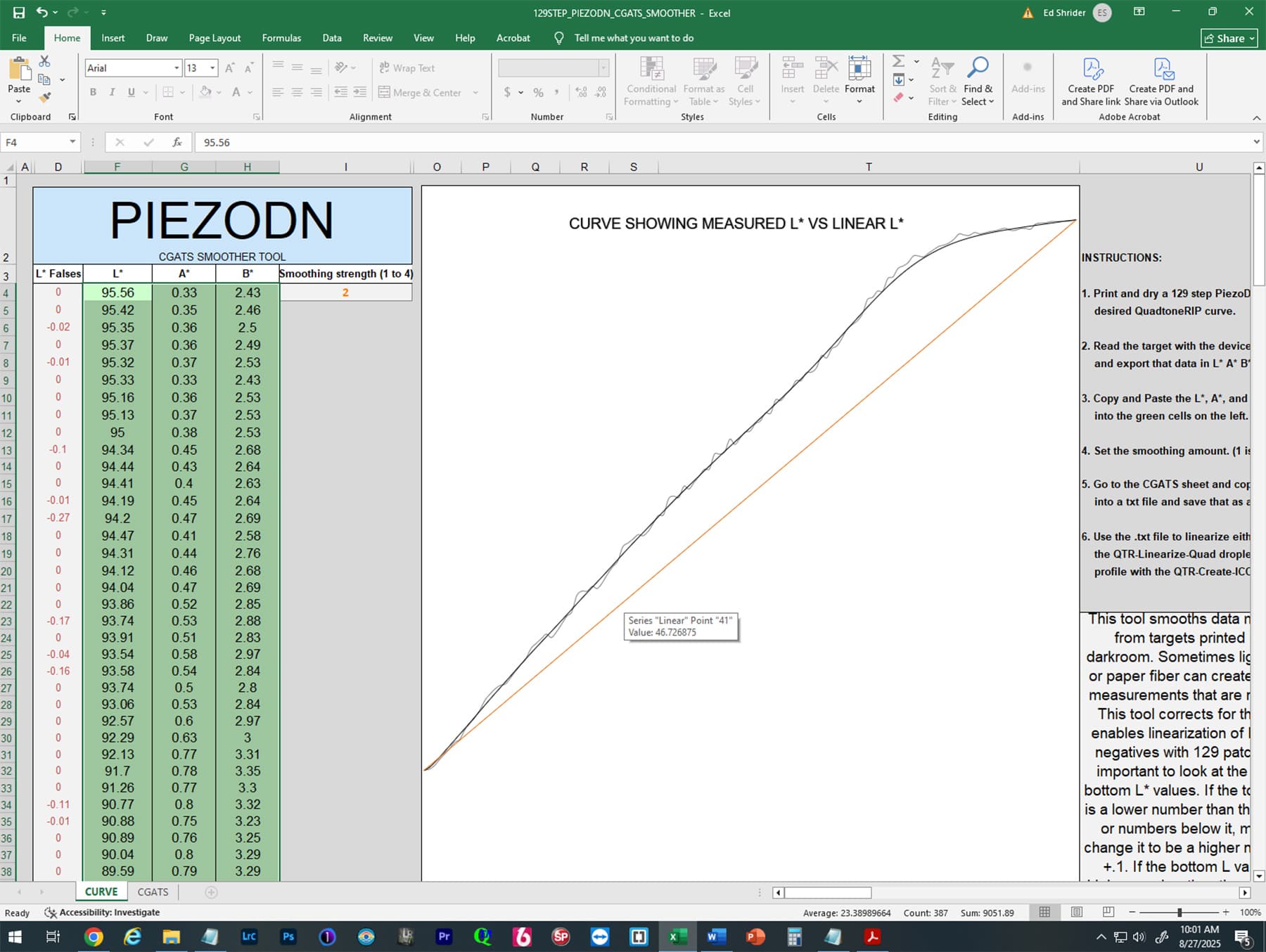
Task: Switch to the CGATS sheet tab
Action: pyautogui.click(x=153, y=892)
